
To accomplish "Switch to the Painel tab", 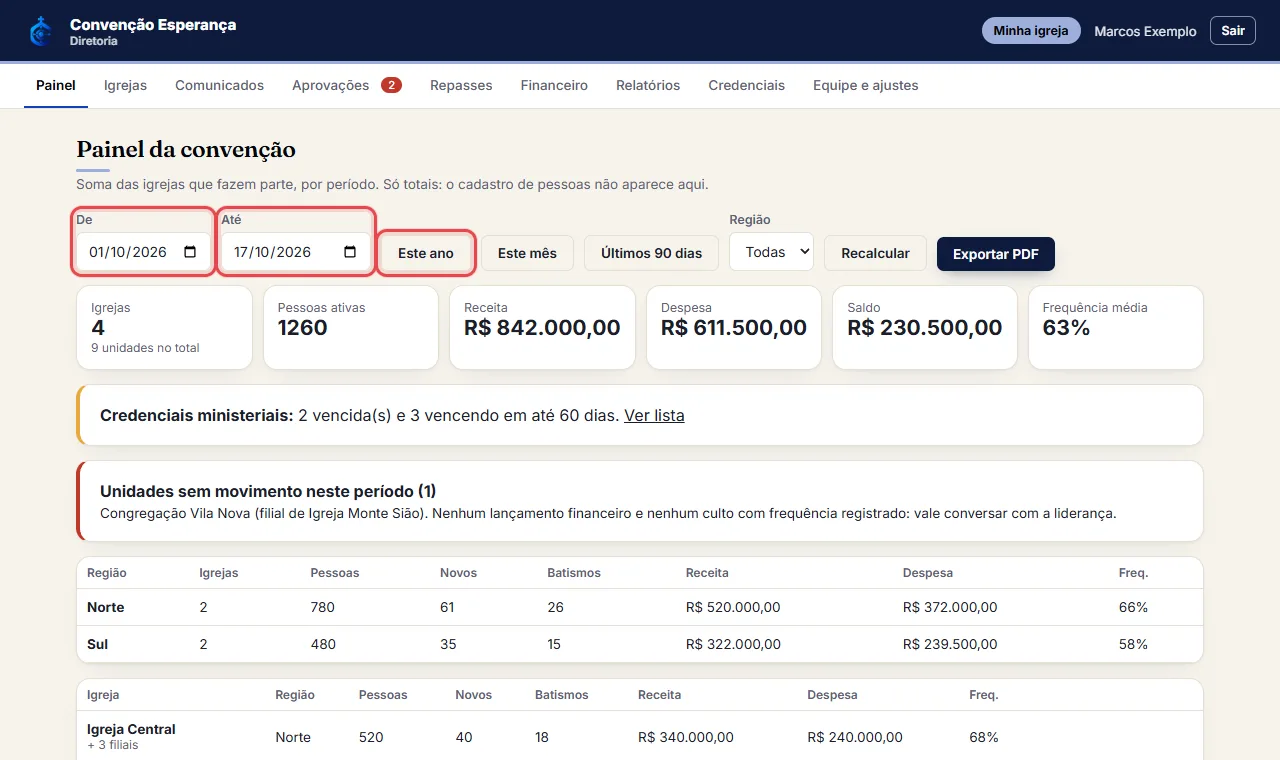I will (56, 85).
